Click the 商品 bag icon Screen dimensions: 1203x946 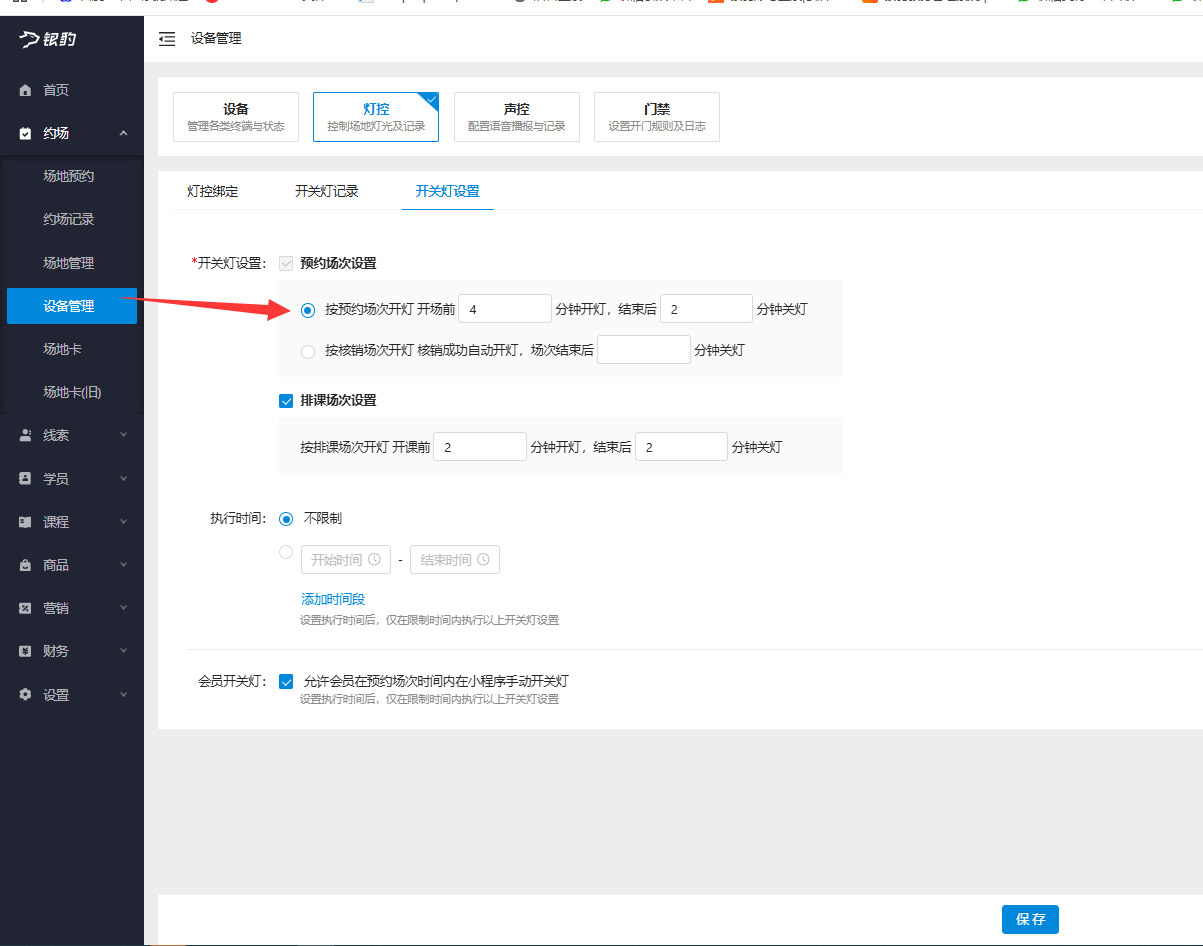pos(25,564)
